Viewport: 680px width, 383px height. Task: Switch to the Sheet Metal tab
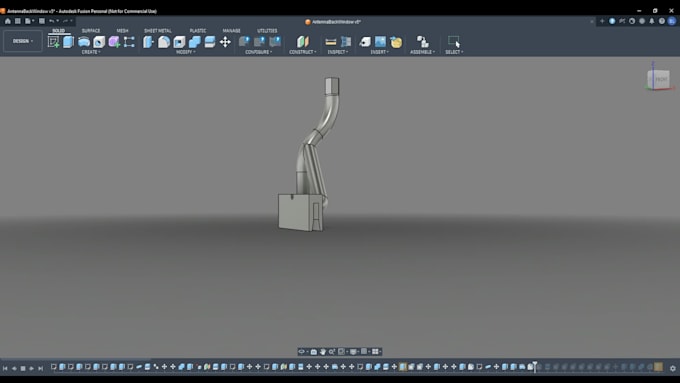pyautogui.click(x=157, y=31)
